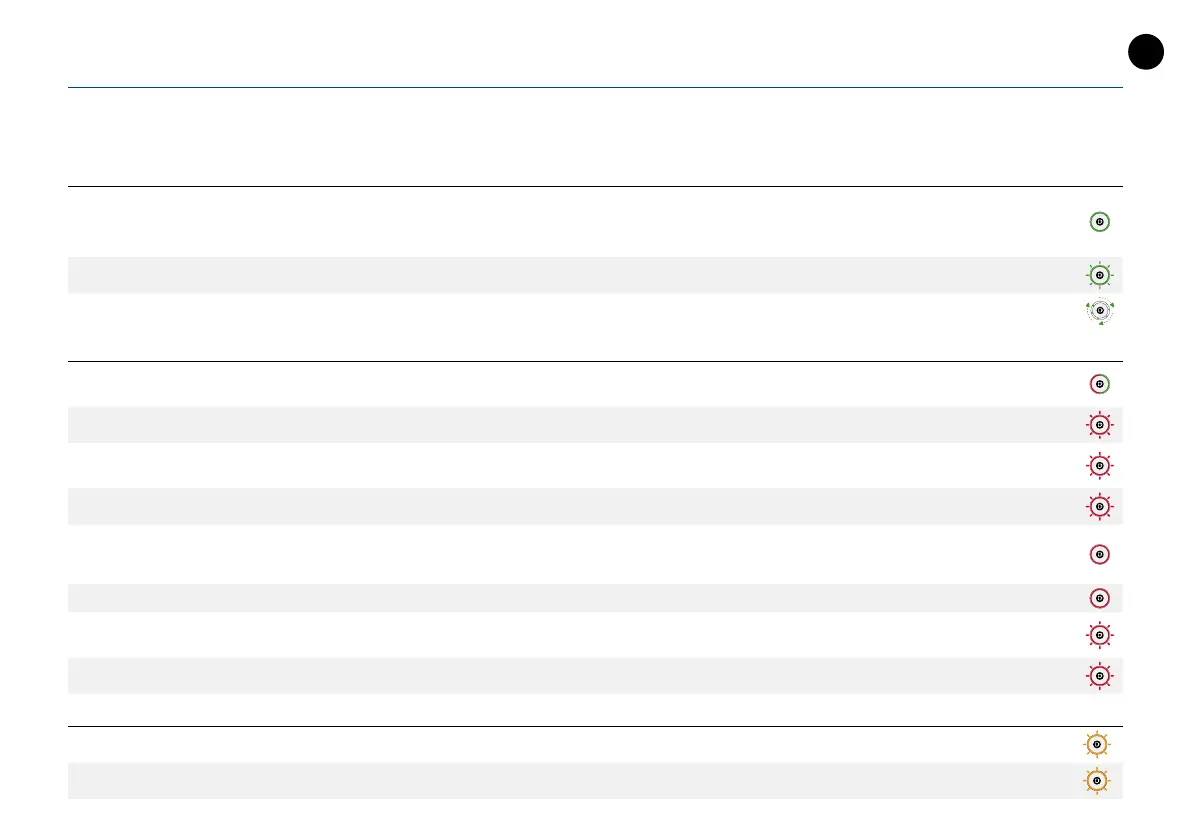Select the unshaded row with the upper amber LED
Image resolution: width=1191 pixels, height=839 pixels.
coord(594,745)
